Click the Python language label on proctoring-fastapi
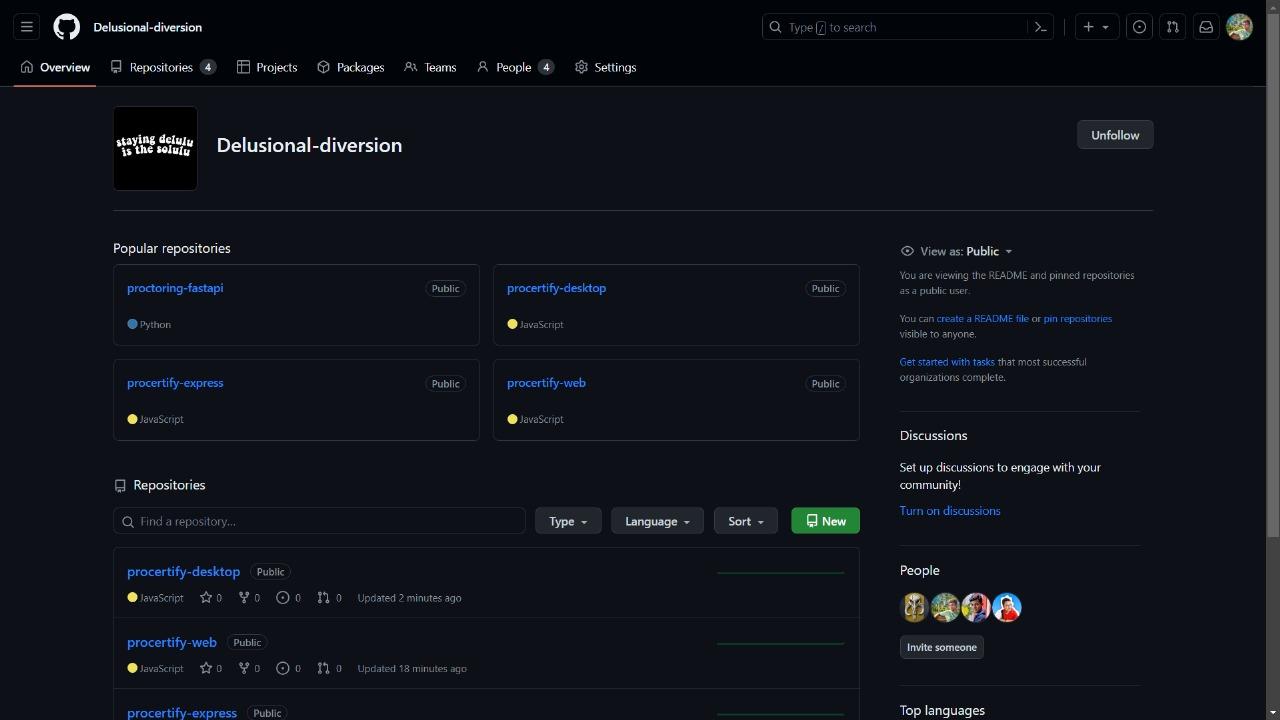The height and width of the screenshot is (720, 1280). (x=149, y=324)
